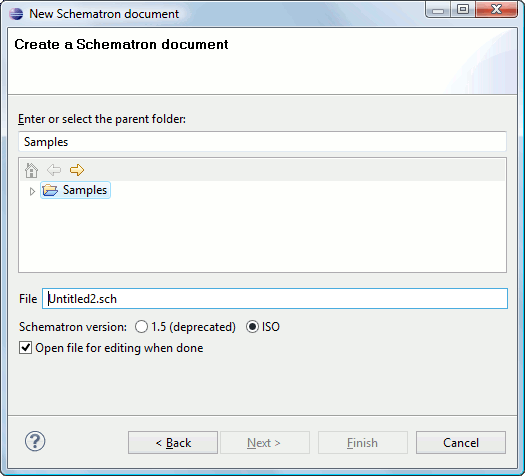Viewport: 525px width, 476px height.
Task: Maximize the New Schematron document dialog
Action: [463, 10]
